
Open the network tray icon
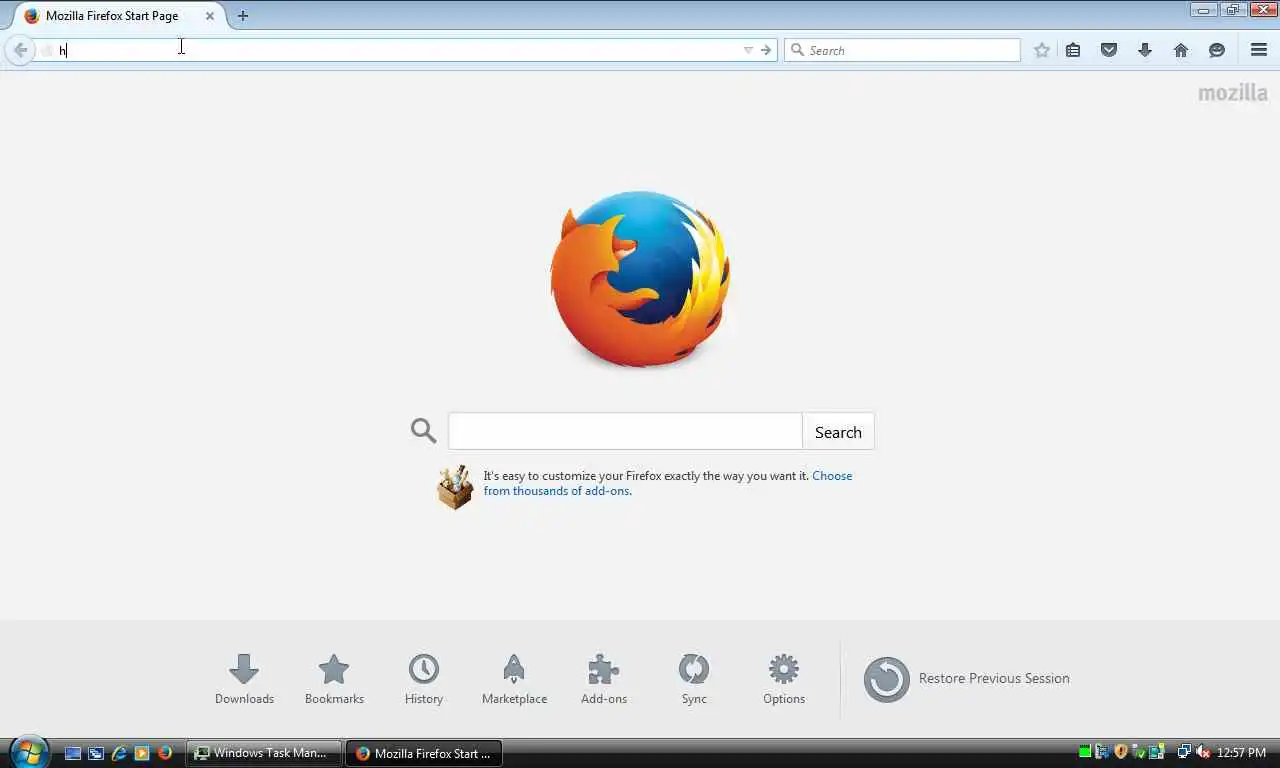pyautogui.click(x=1184, y=752)
